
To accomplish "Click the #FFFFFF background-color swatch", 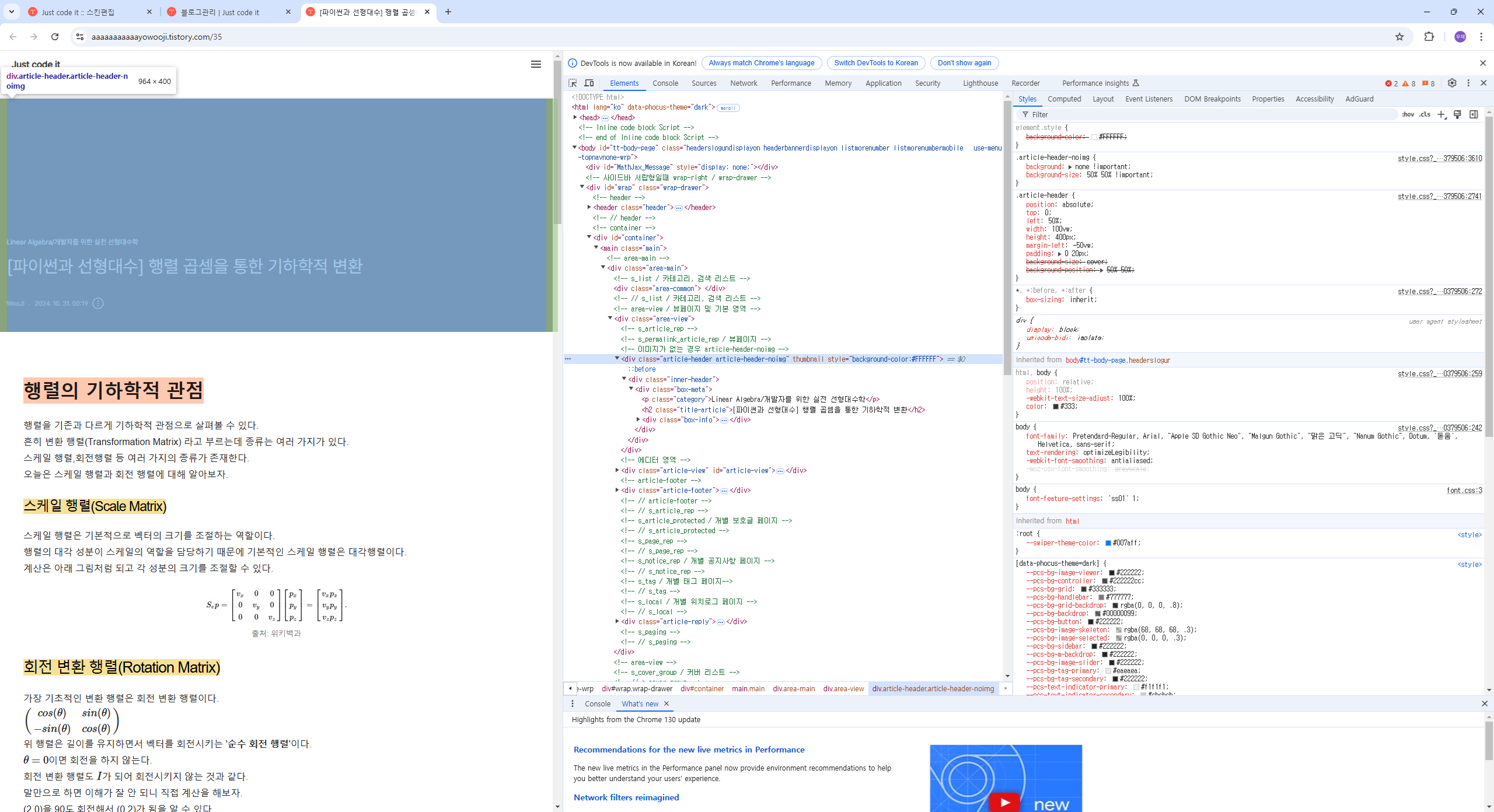I will pyautogui.click(x=1094, y=137).
